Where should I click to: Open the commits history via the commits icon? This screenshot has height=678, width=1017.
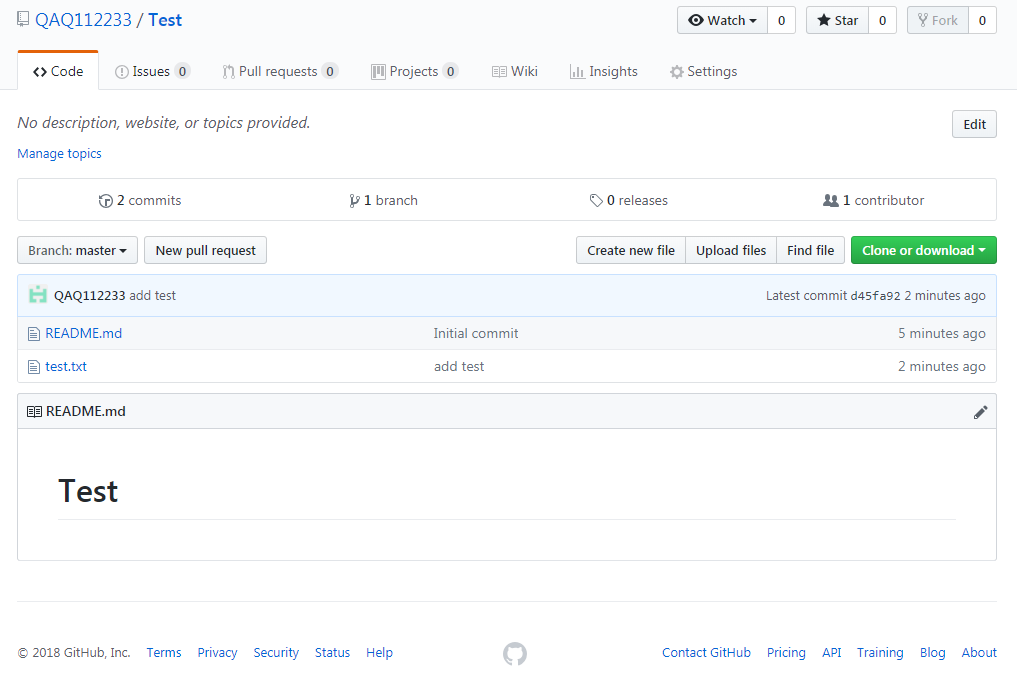[106, 201]
